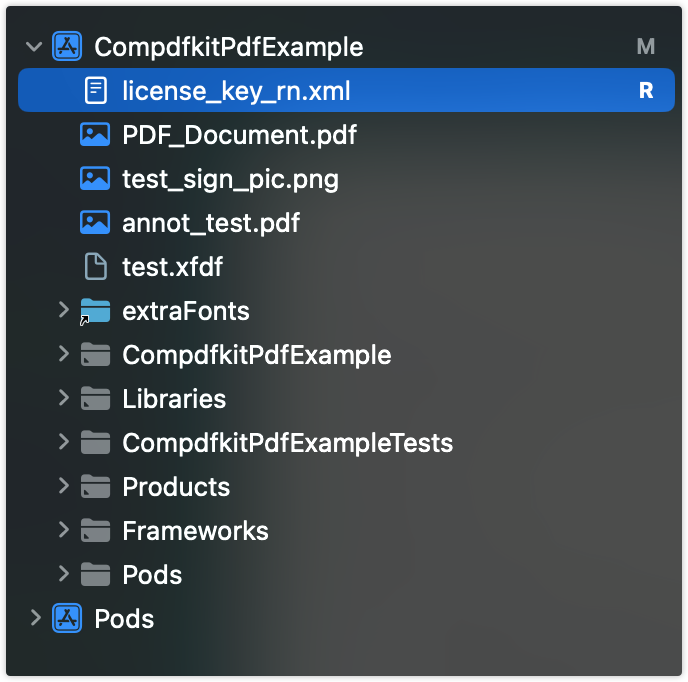Image resolution: width=688 pixels, height=682 pixels.
Task: Expand the Pods project at bottom
Action: pos(36,617)
